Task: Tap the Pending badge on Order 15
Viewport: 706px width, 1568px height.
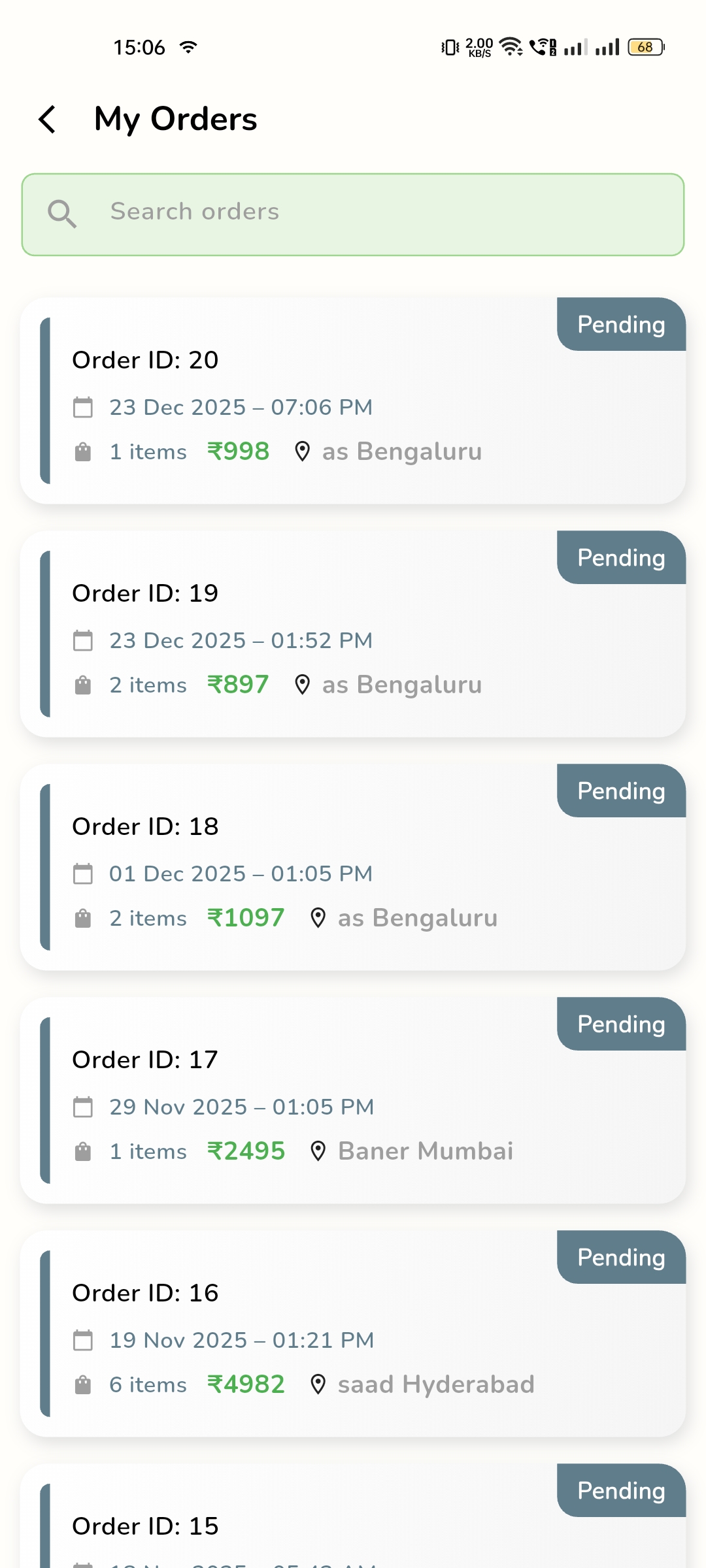Action: 621,1491
